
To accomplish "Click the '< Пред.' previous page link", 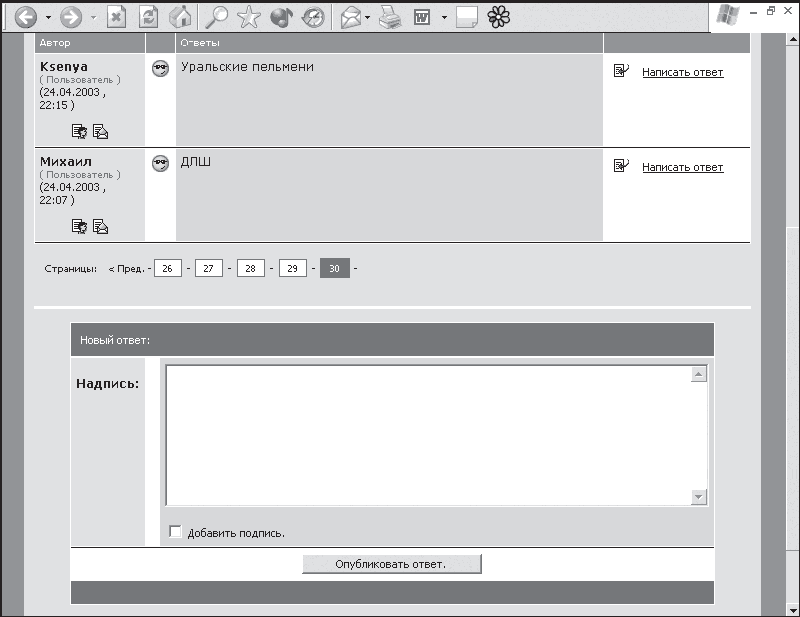I will click(x=127, y=269).
